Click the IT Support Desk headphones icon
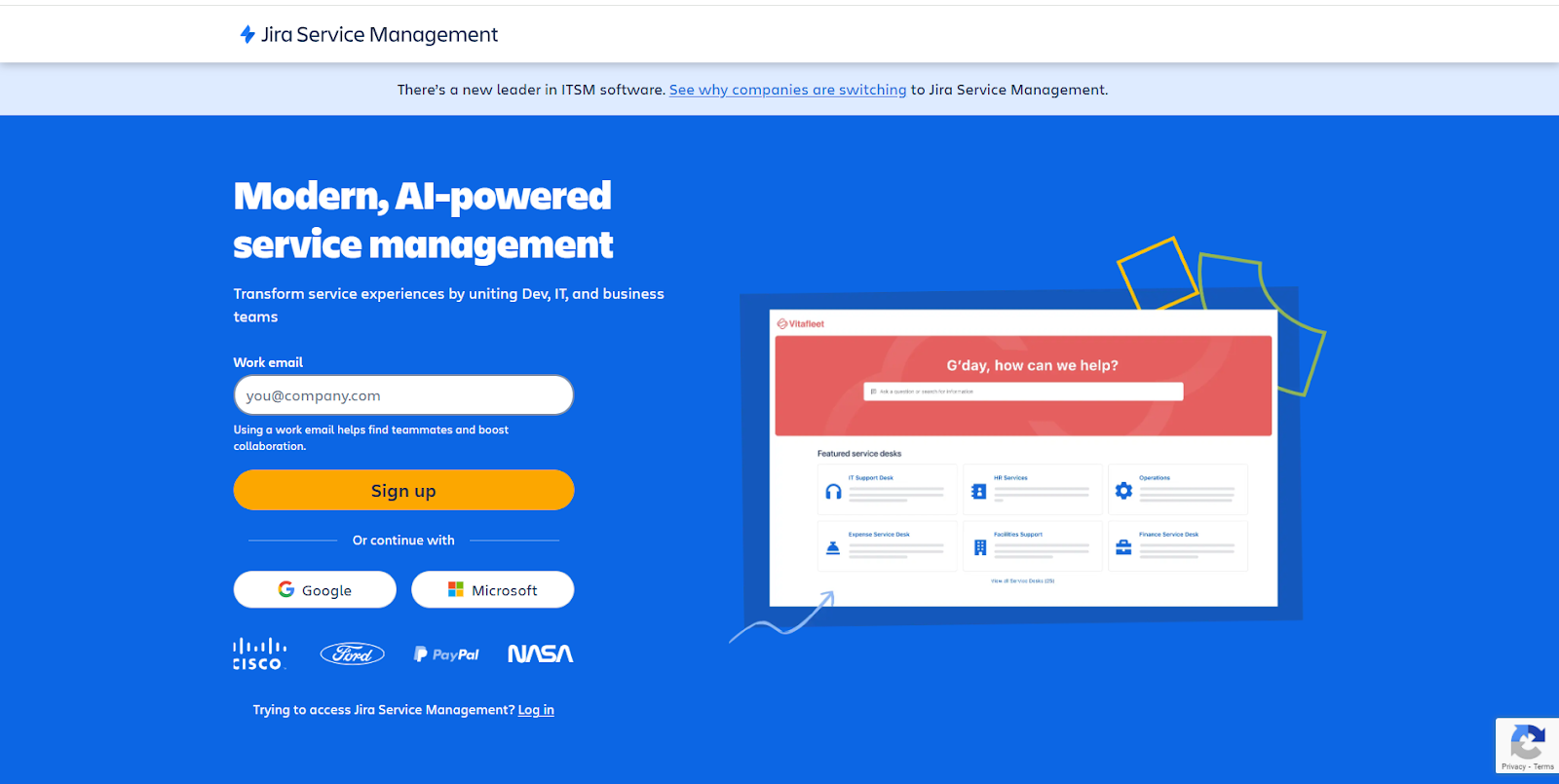This screenshot has width=1559, height=784. [x=833, y=492]
